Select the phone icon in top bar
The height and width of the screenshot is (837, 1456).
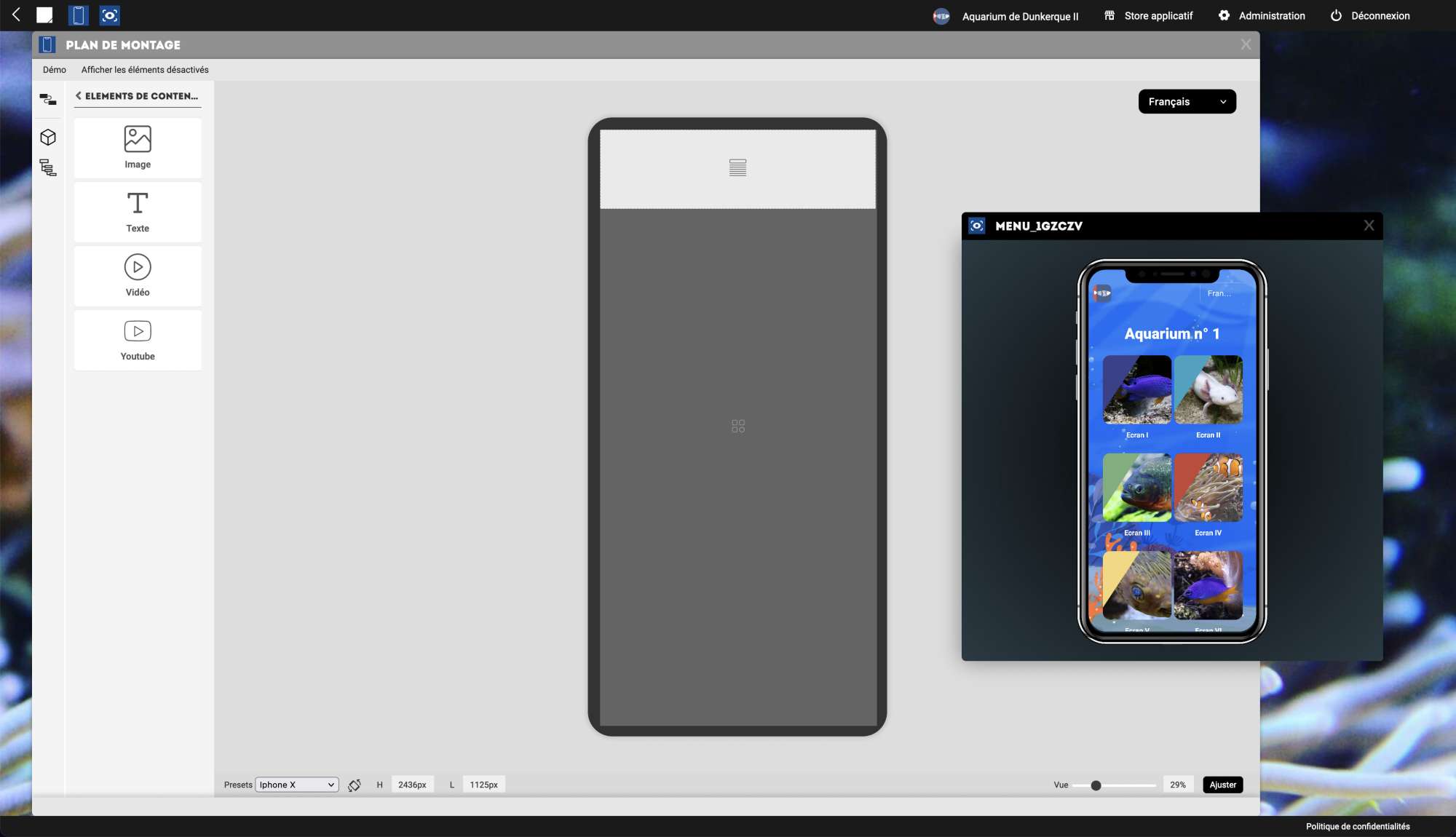pos(78,15)
